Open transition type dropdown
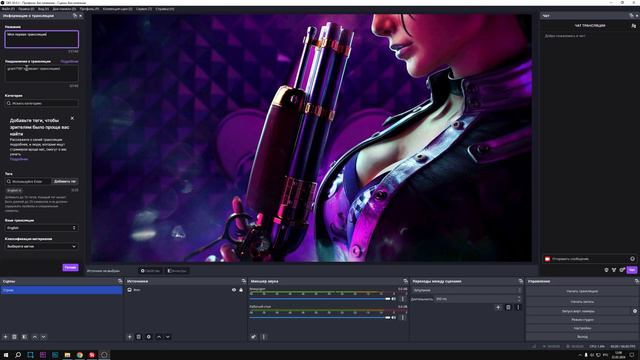The height and width of the screenshot is (360, 640). [467, 290]
